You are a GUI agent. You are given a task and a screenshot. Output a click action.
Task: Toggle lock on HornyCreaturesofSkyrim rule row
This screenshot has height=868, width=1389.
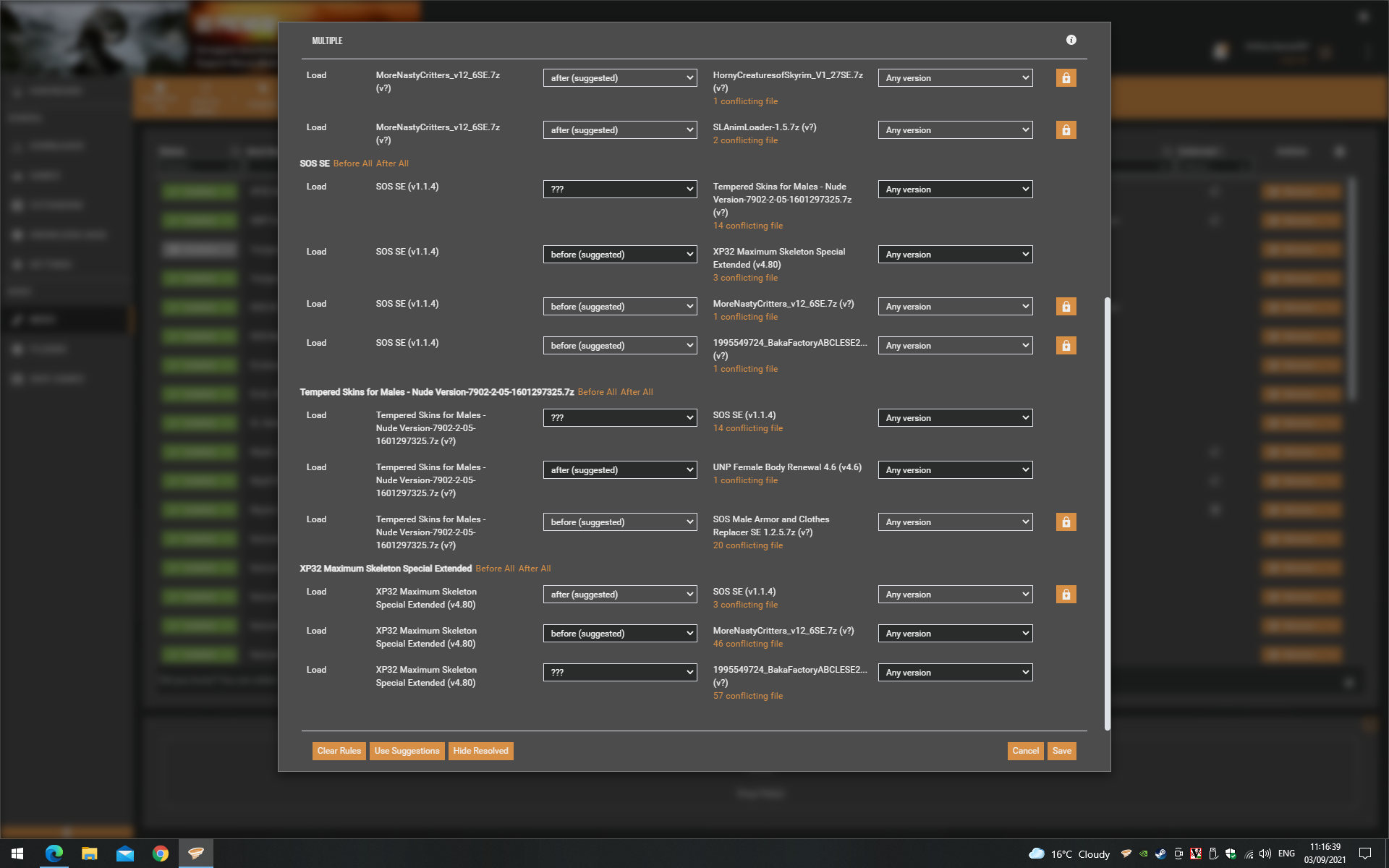pos(1066,78)
